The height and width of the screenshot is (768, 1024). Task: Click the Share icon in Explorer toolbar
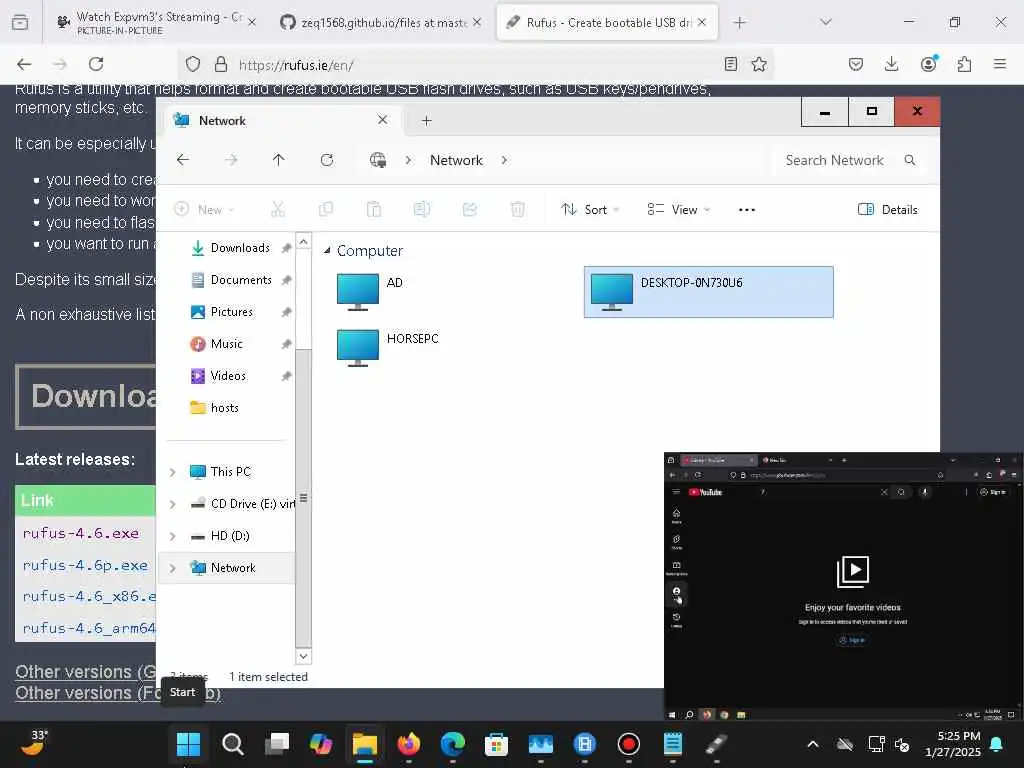470,209
